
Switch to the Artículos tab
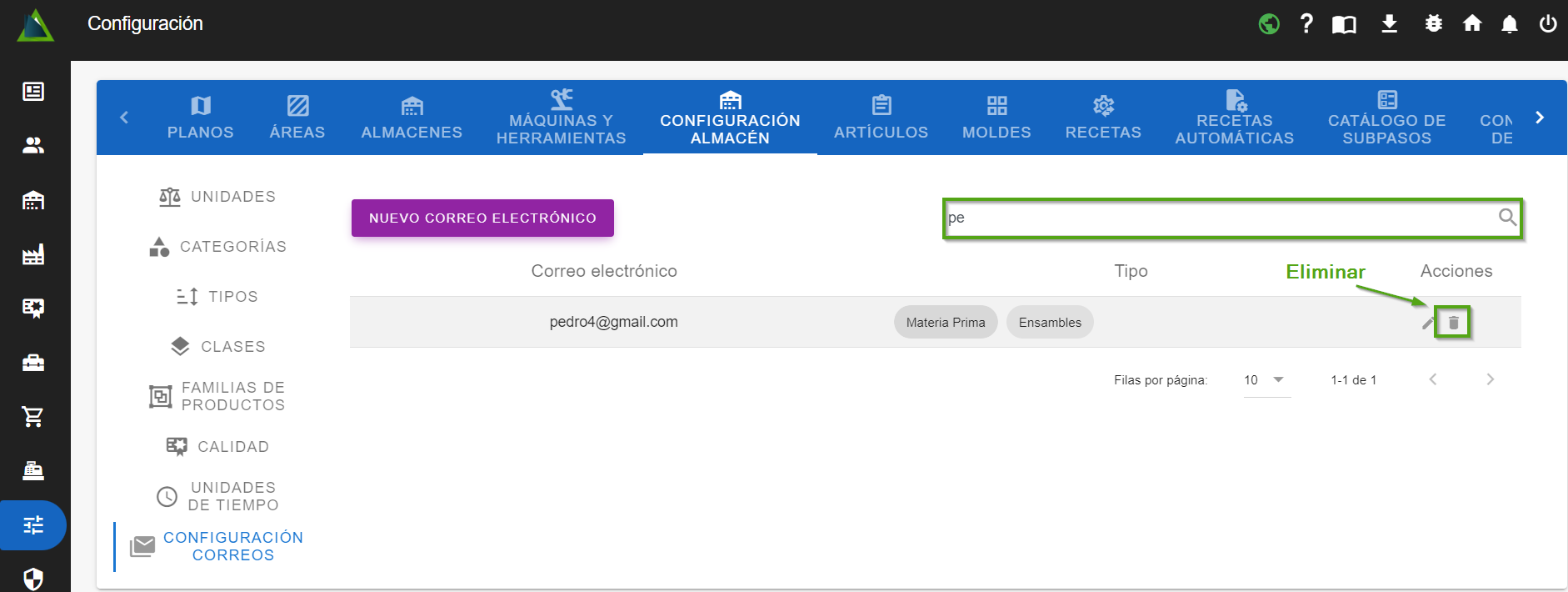coord(881,118)
